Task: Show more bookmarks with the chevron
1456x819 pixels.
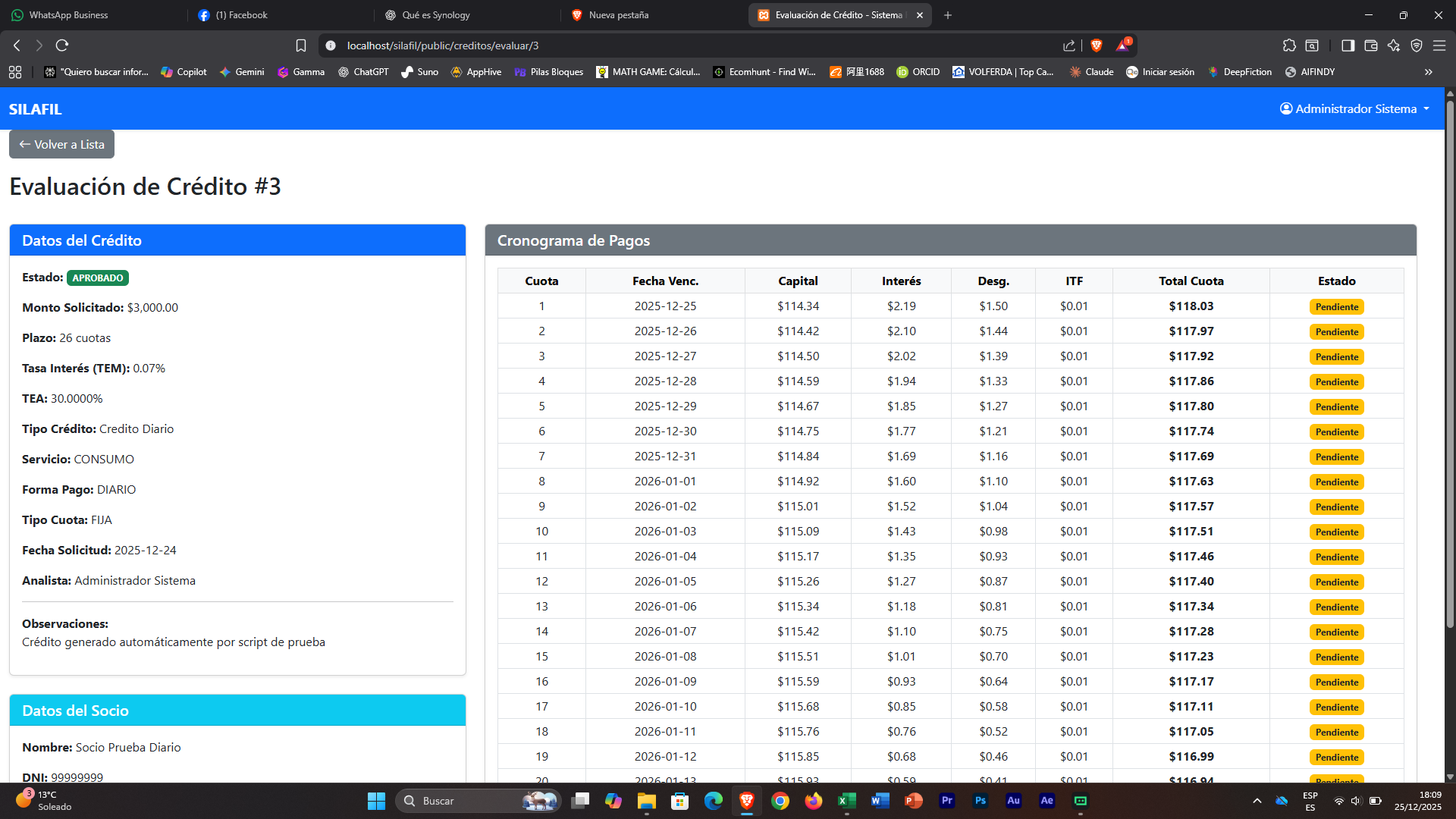Action: tap(1428, 72)
